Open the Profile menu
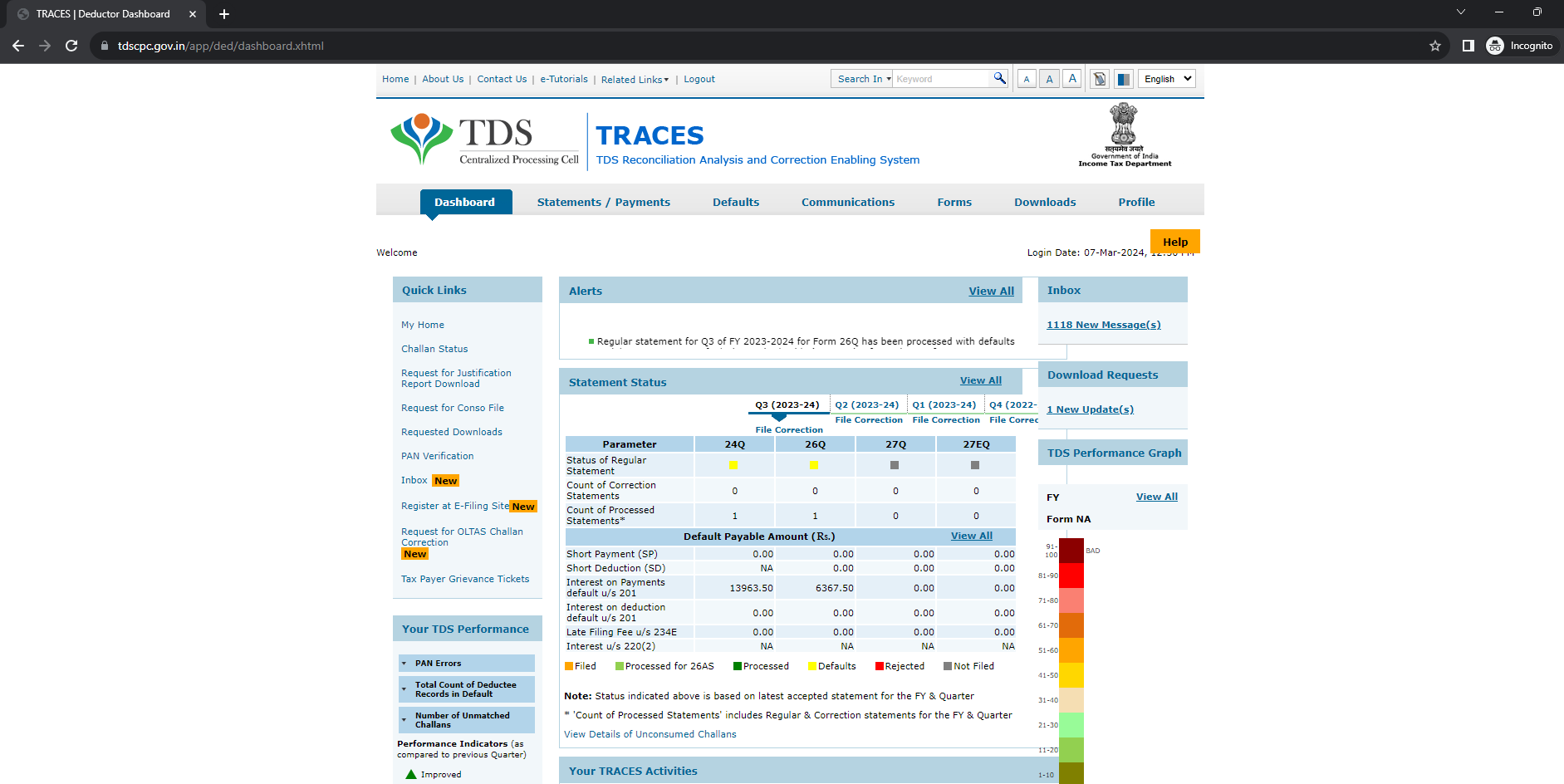This screenshot has height=784, width=1564. (1136, 202)
